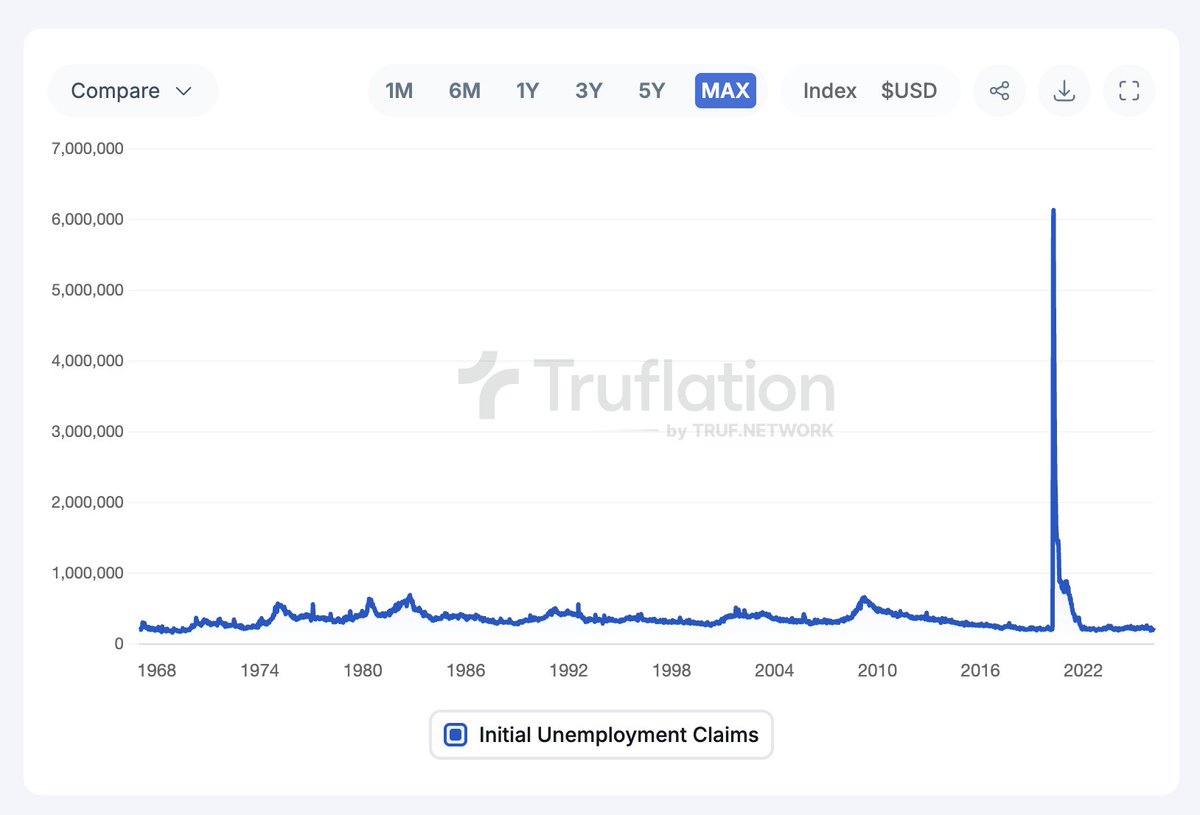This screenshot has width=1200, height=815.
Task: Open fullscreen view using the expand icon
Action: [x=1129, y=90]
